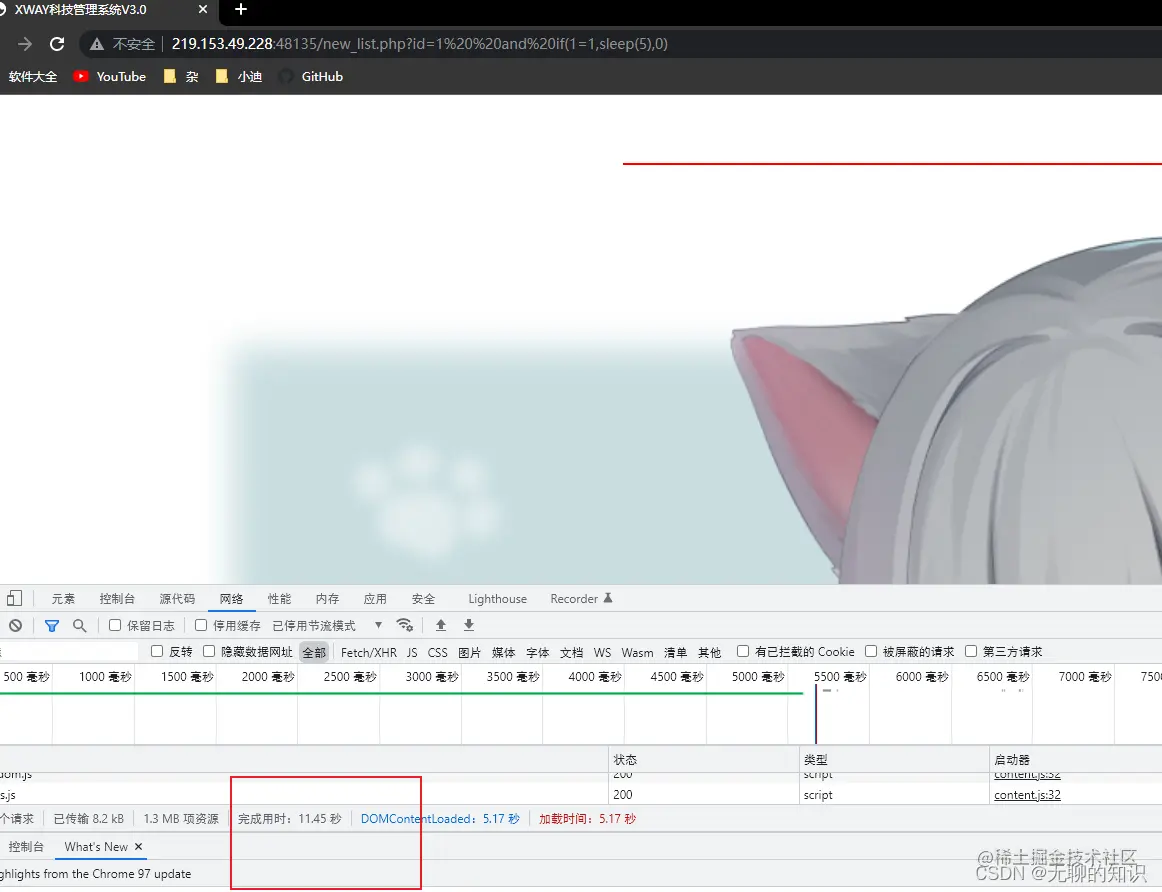Filter requests by 清单

(x=675, y=652)
